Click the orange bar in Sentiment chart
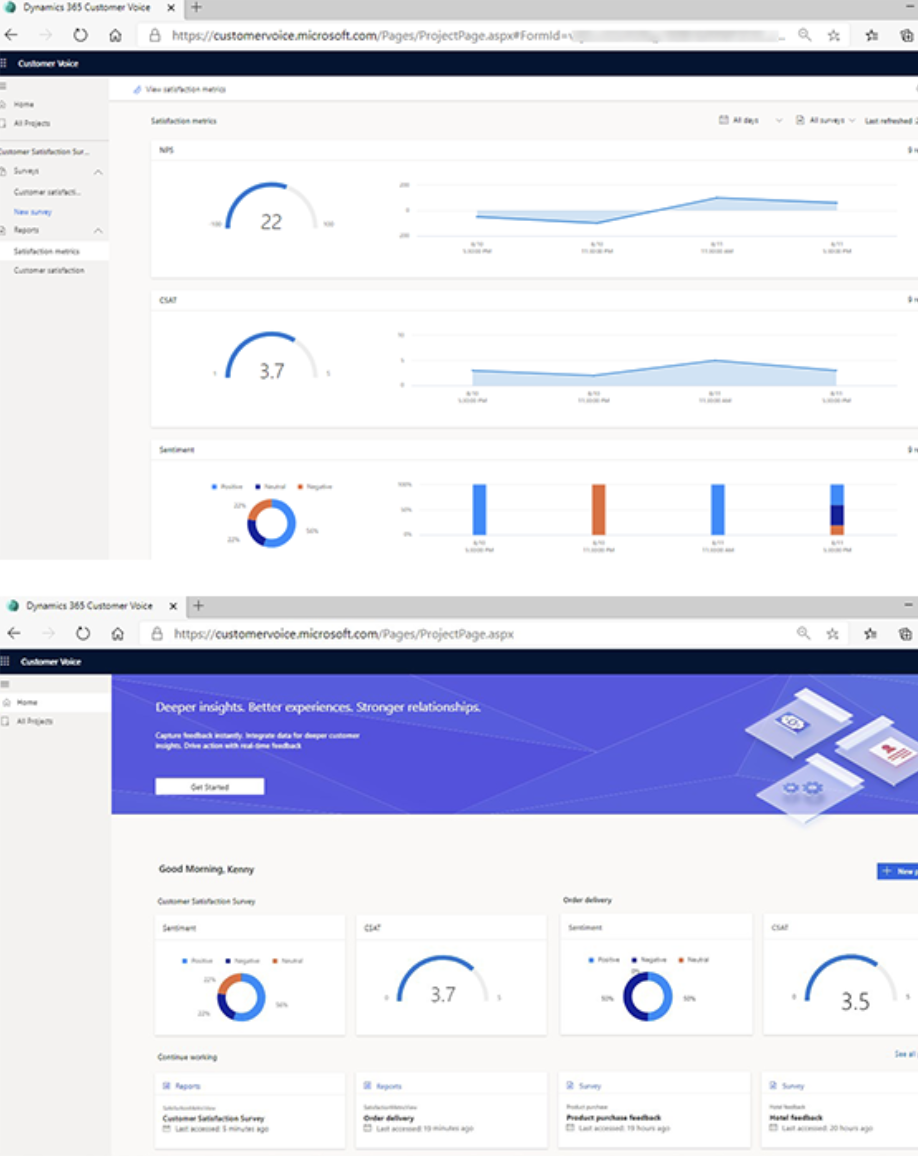The width and height of the screenshot is (918, 1156). [599, 509]
